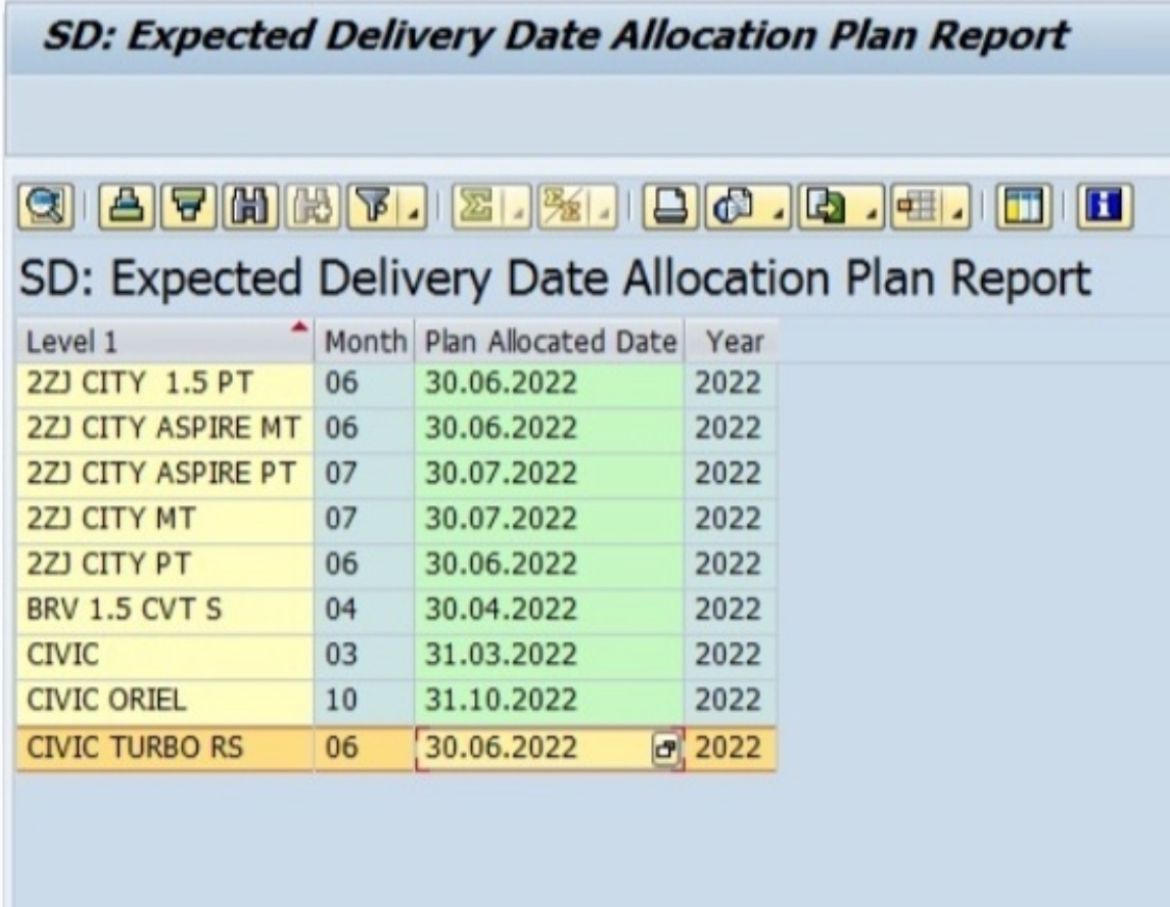Click the Select Layout grid icon
Viewport: 1170px width, 907px height.
(917, 207)
